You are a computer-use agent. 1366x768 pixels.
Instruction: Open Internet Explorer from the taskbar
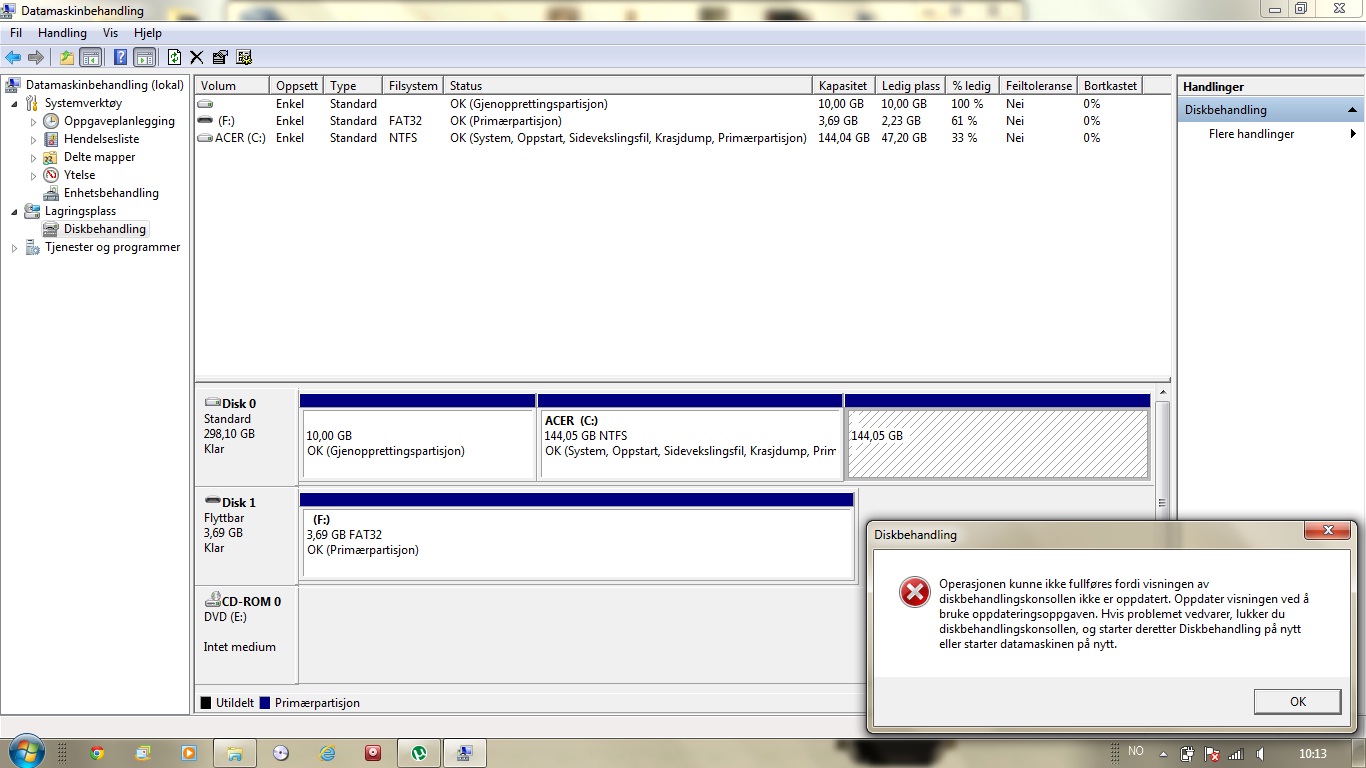pyautogui.click(x=326, y=753)
